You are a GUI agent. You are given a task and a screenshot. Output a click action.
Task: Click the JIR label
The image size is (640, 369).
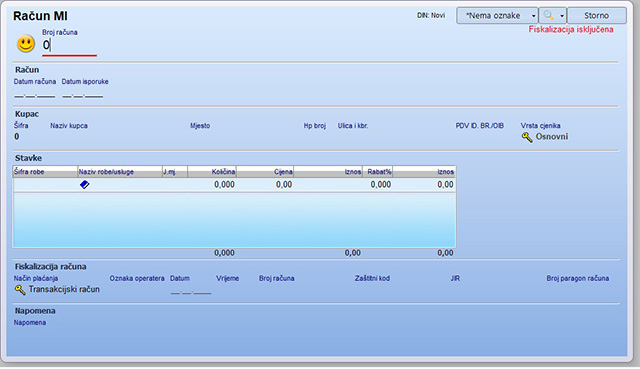click(x=455, y=278)
